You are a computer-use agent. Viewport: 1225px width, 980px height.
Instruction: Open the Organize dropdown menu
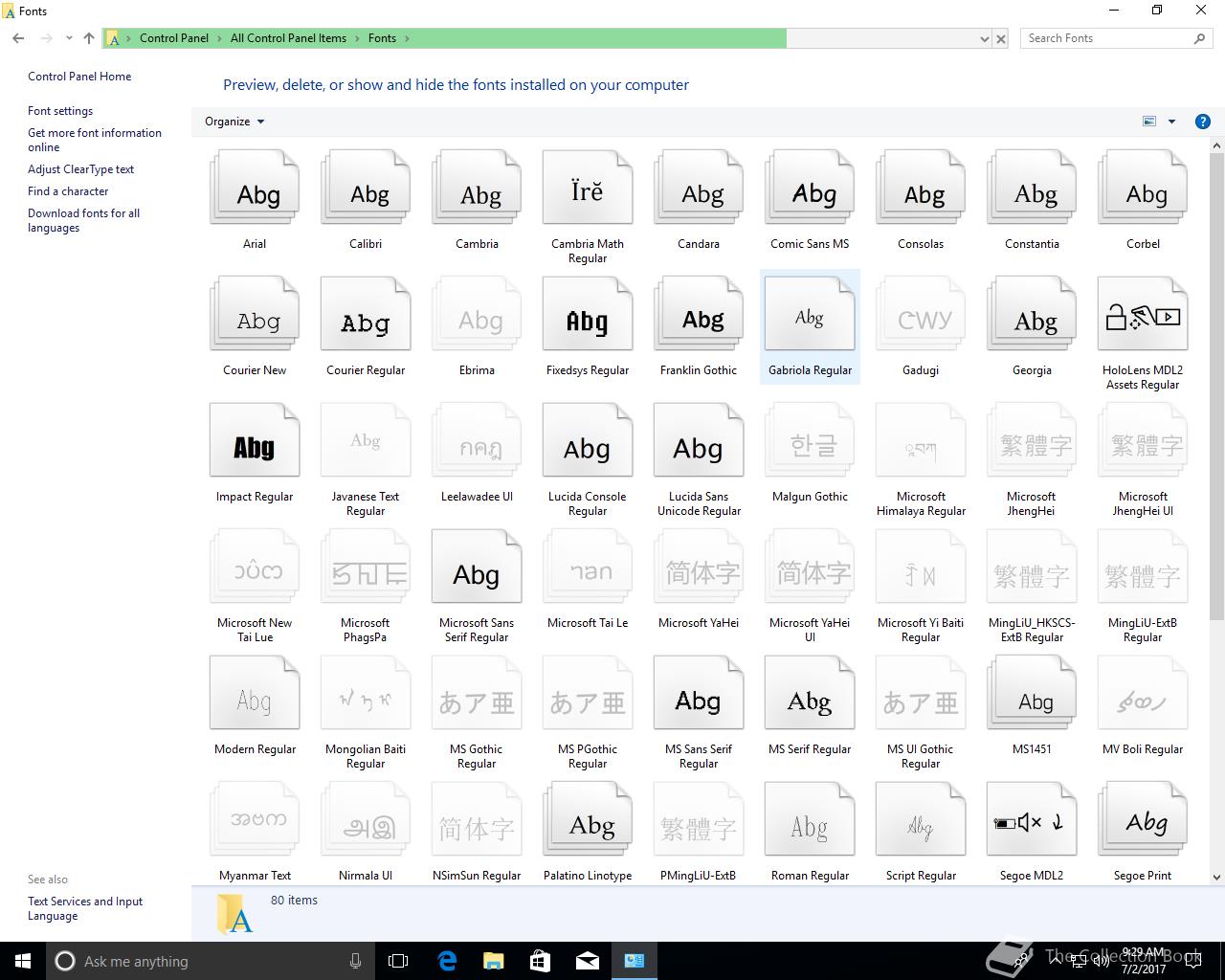coord(234,122)
